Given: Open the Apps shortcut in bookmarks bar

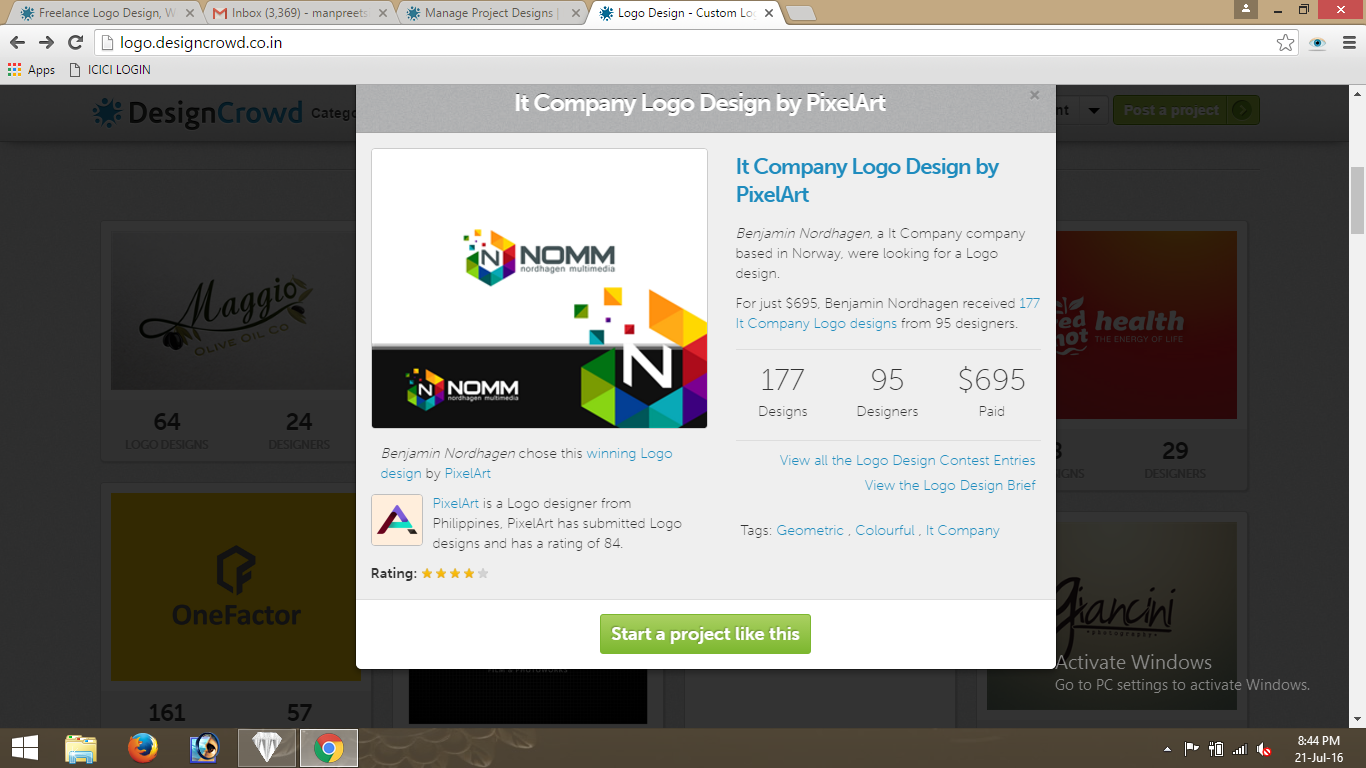Looking at the screenshot, I should (x=31, y=70).
